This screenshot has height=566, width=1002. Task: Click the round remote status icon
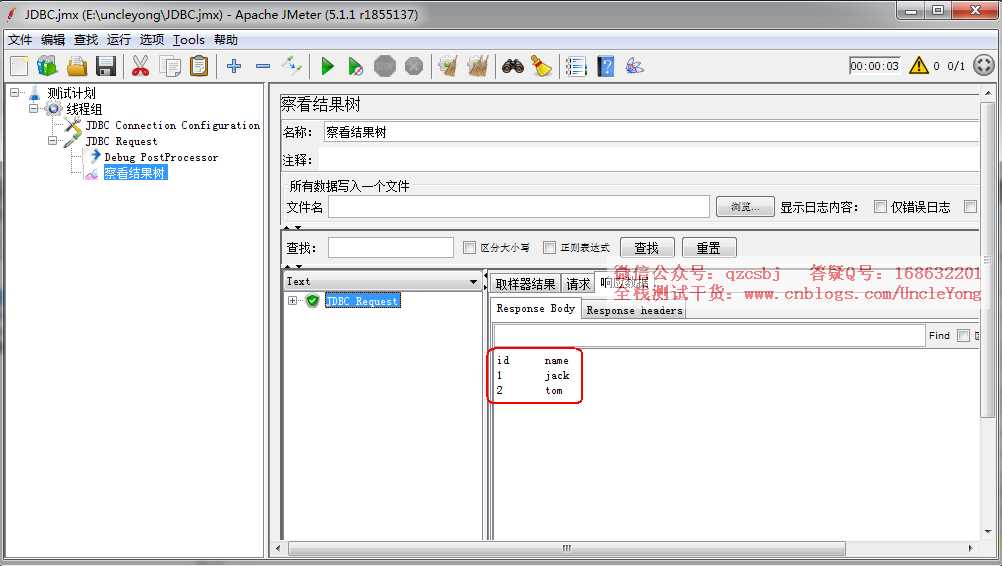point(984,65)
